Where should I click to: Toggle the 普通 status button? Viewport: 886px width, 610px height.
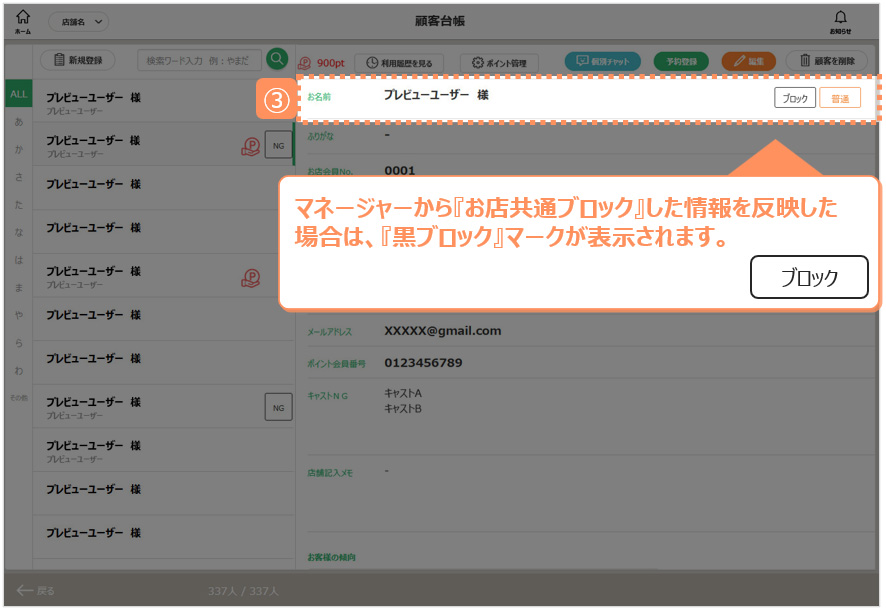click(839, 98)
